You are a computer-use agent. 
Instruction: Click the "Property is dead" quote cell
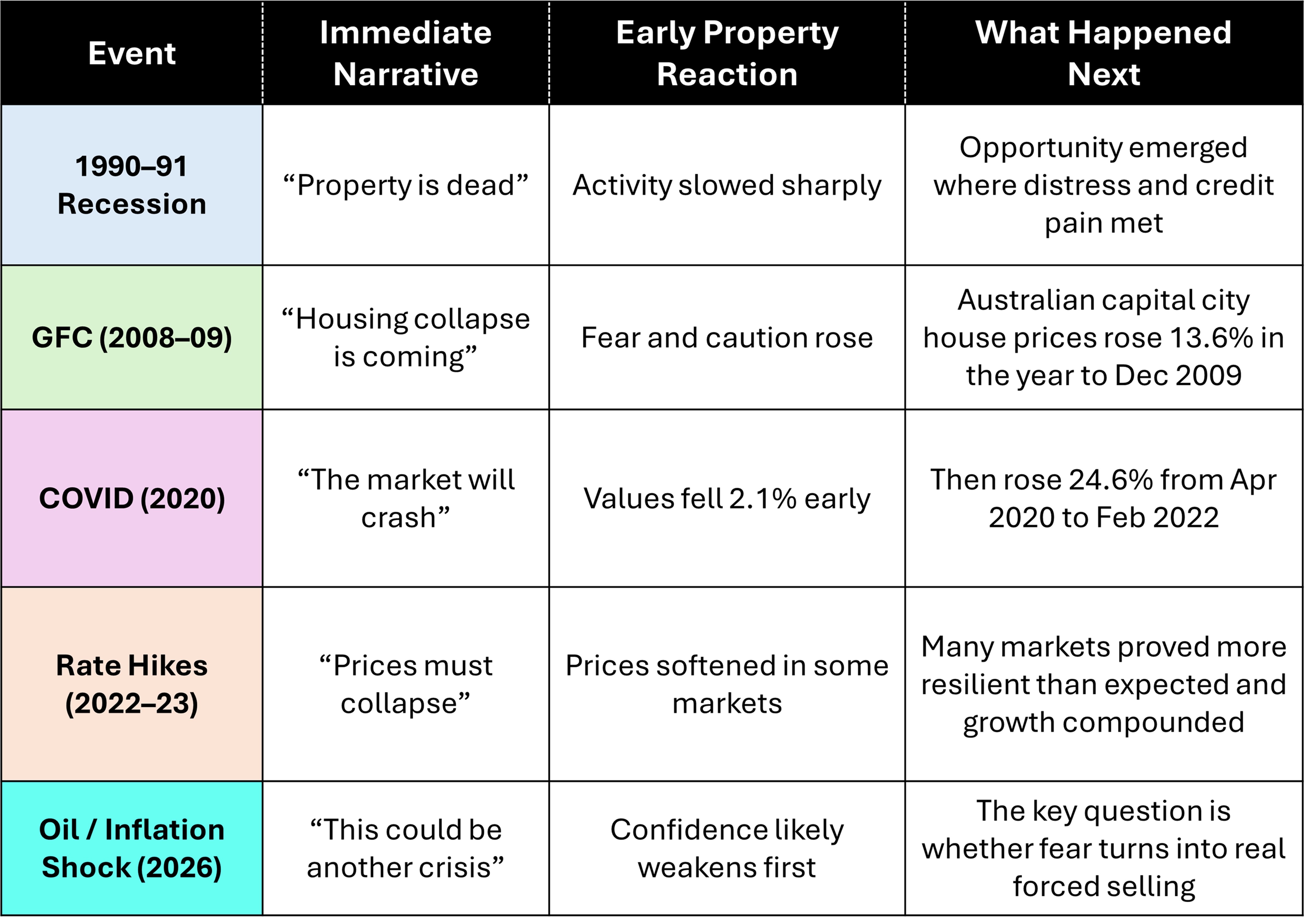click(405, 185)
